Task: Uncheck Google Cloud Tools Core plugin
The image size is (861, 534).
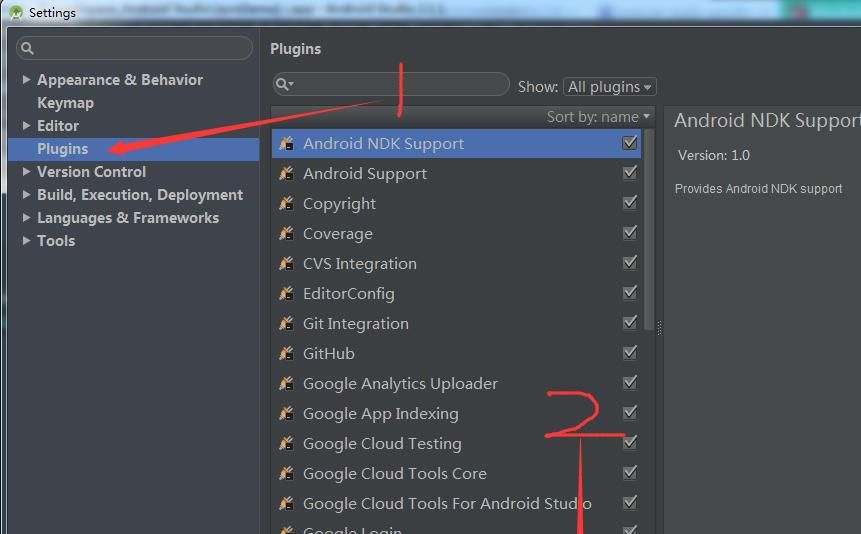Action: (x=630, y=472)
